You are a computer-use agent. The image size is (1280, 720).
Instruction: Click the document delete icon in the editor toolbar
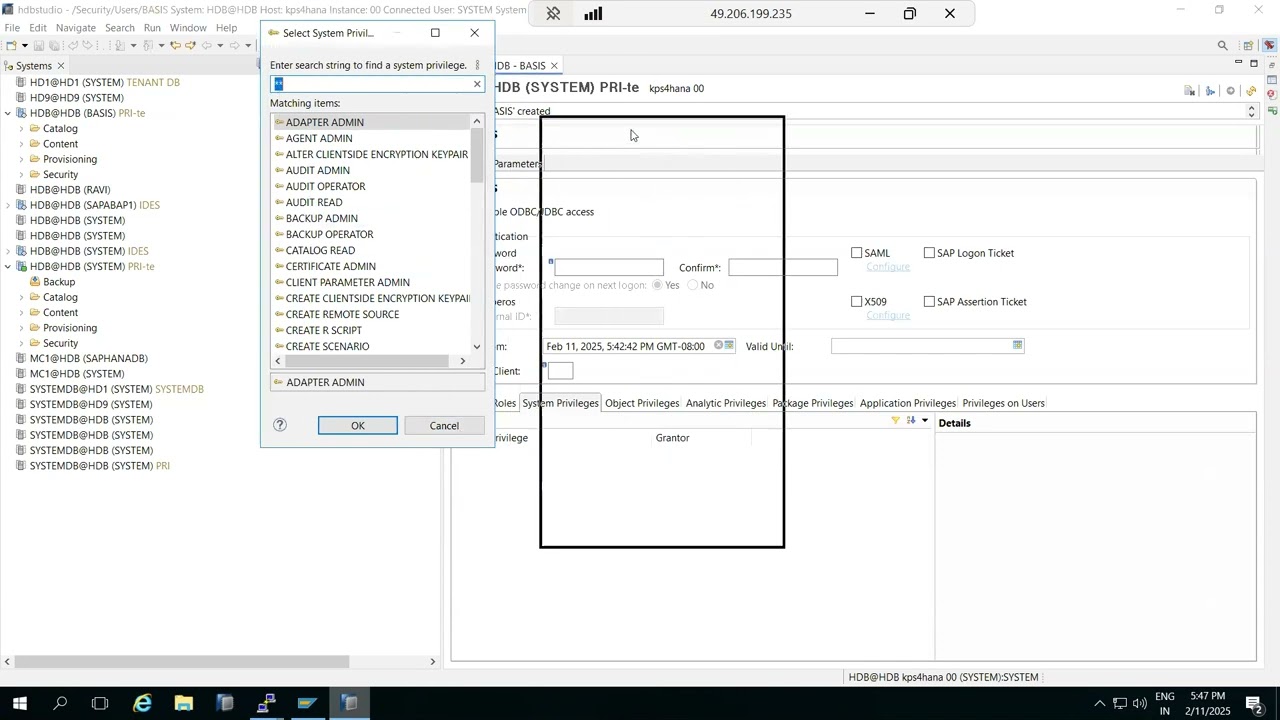point(1190,91)
